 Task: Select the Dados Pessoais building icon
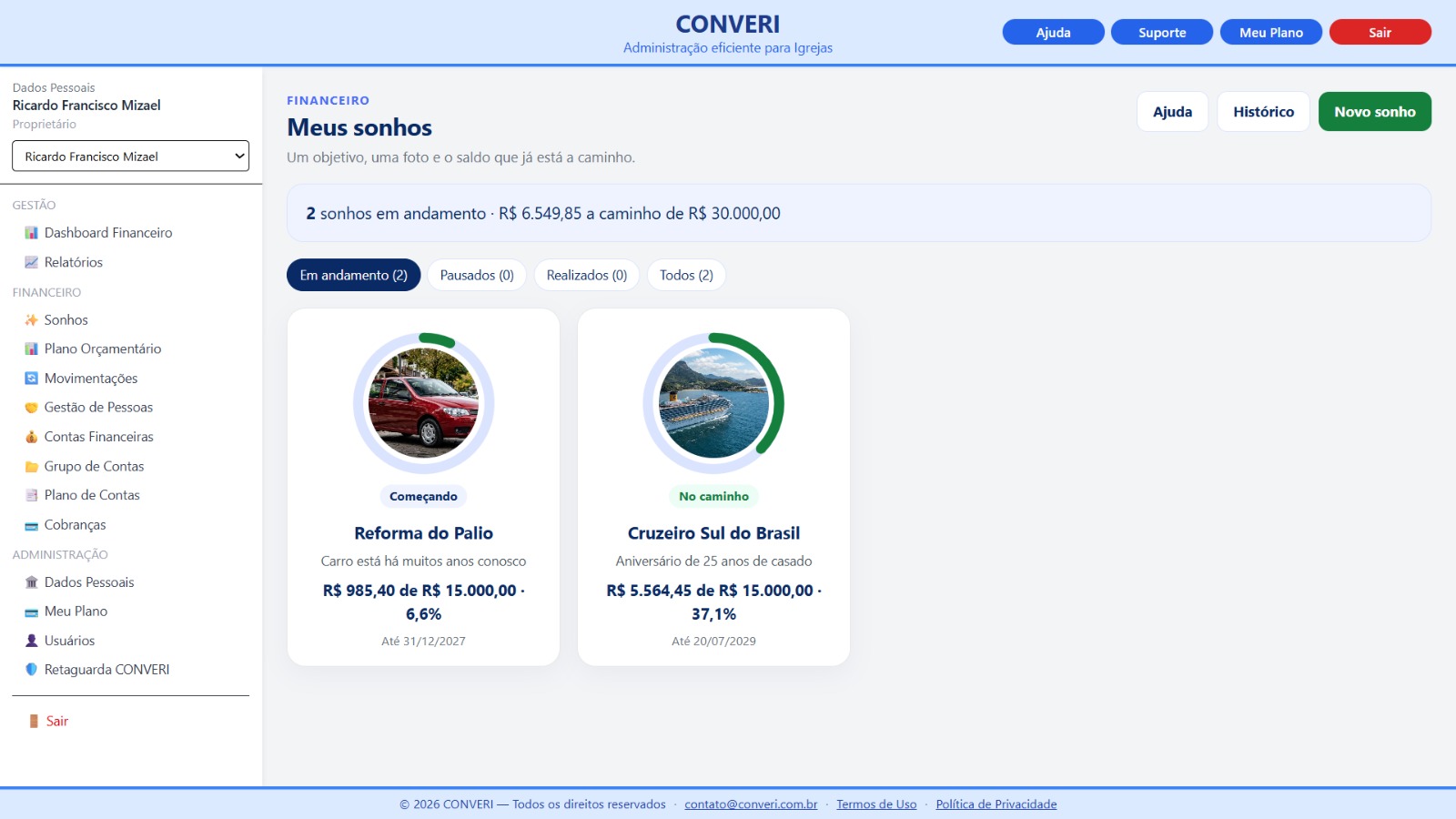(x=31, y=582)
